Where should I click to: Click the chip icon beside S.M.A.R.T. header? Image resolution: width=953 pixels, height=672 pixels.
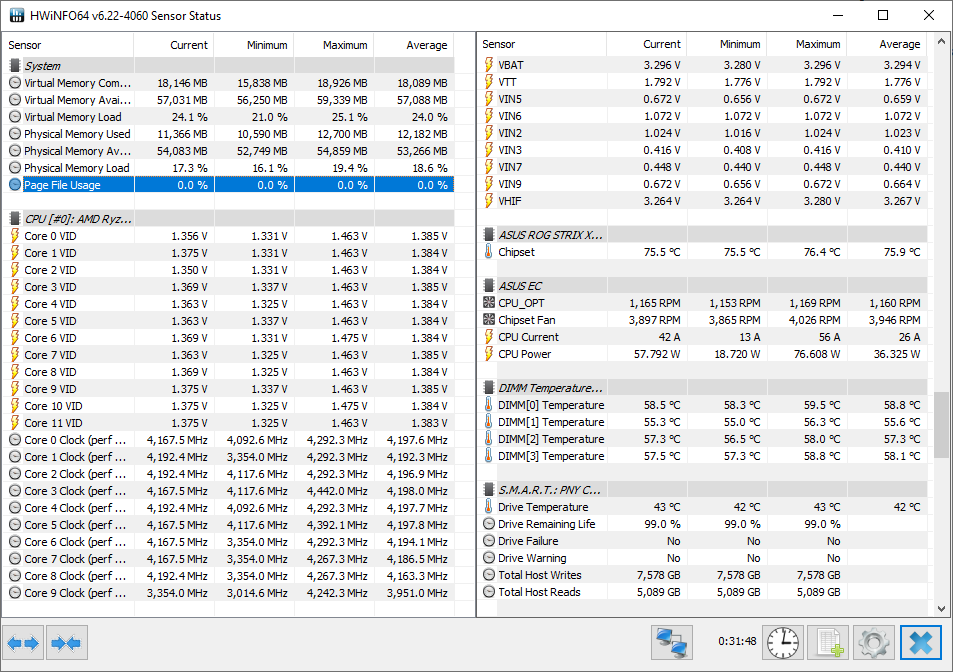click(489, 490)
